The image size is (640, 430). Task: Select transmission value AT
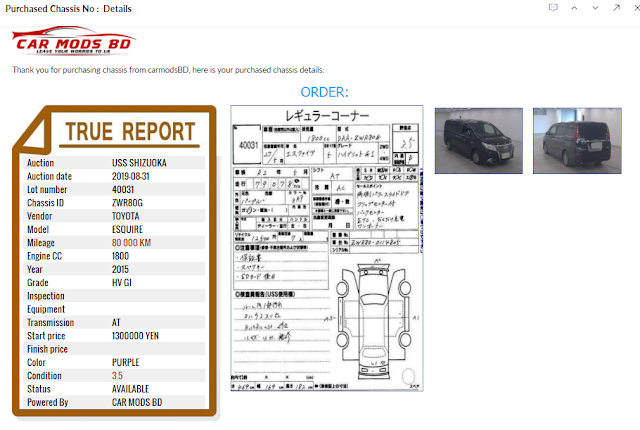pos(116,323)
